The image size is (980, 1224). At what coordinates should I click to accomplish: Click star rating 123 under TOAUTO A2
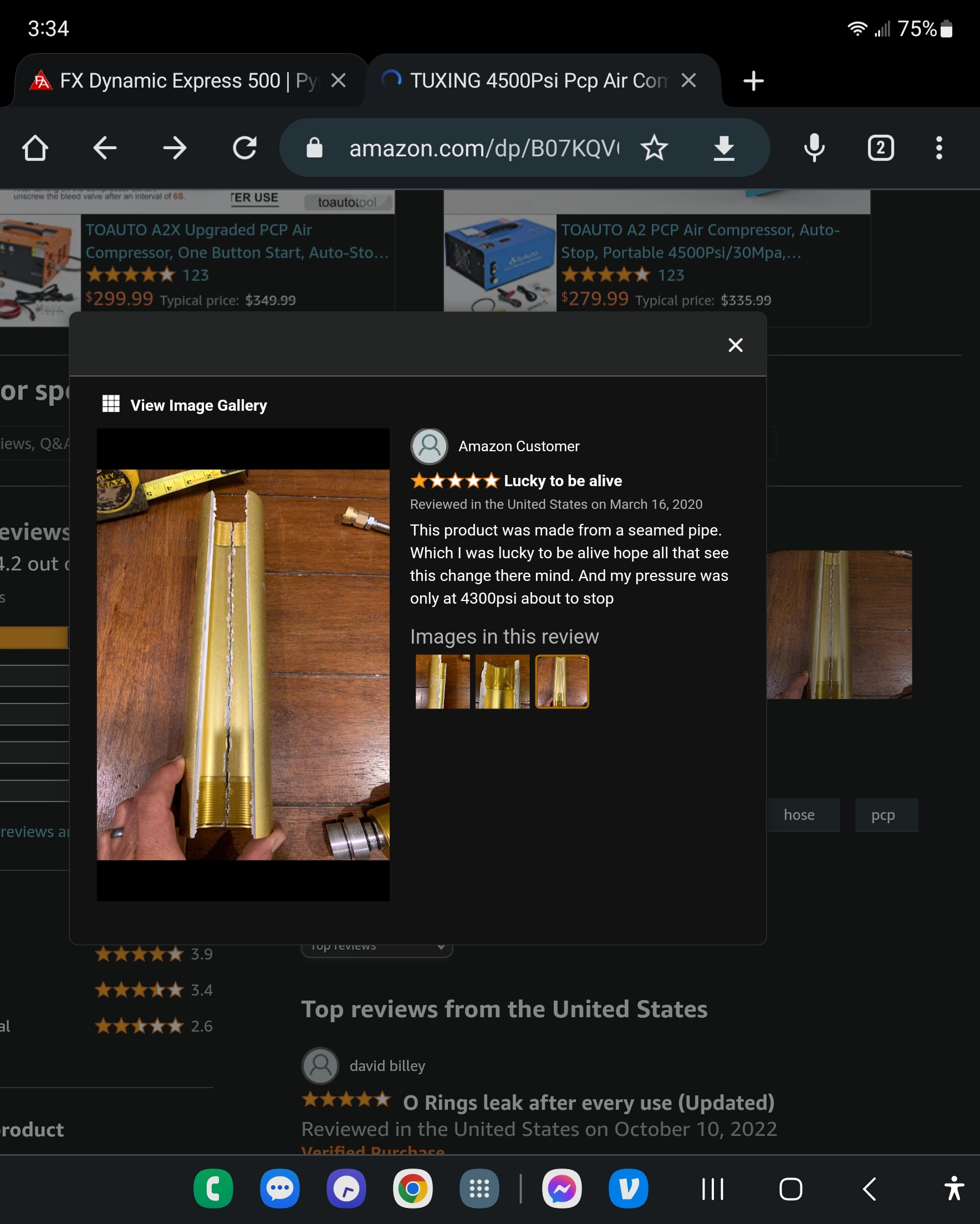[623, 275]
